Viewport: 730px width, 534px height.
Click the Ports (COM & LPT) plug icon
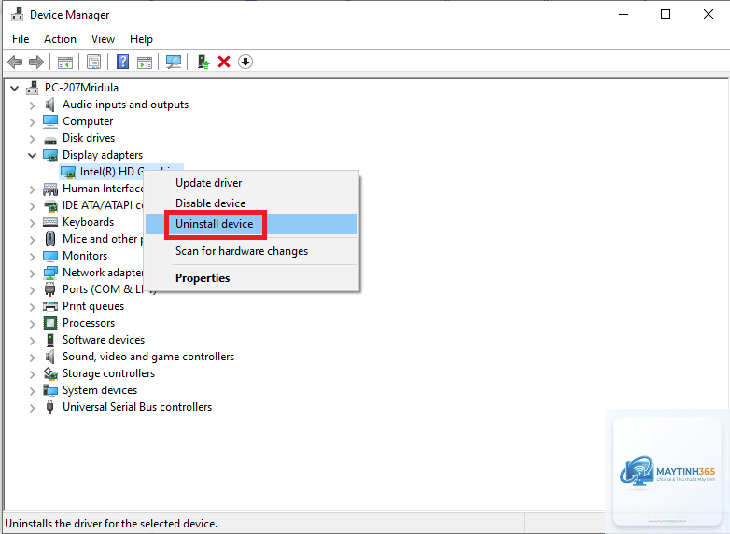point(50,290)
